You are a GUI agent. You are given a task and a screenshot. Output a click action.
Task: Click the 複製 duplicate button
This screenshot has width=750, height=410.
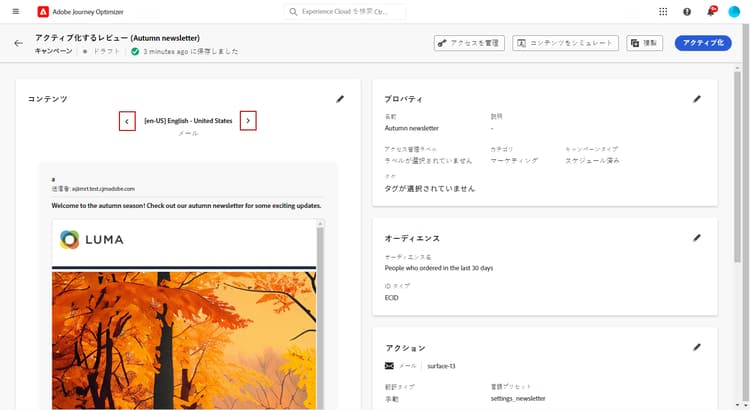(x=645, y=43)
